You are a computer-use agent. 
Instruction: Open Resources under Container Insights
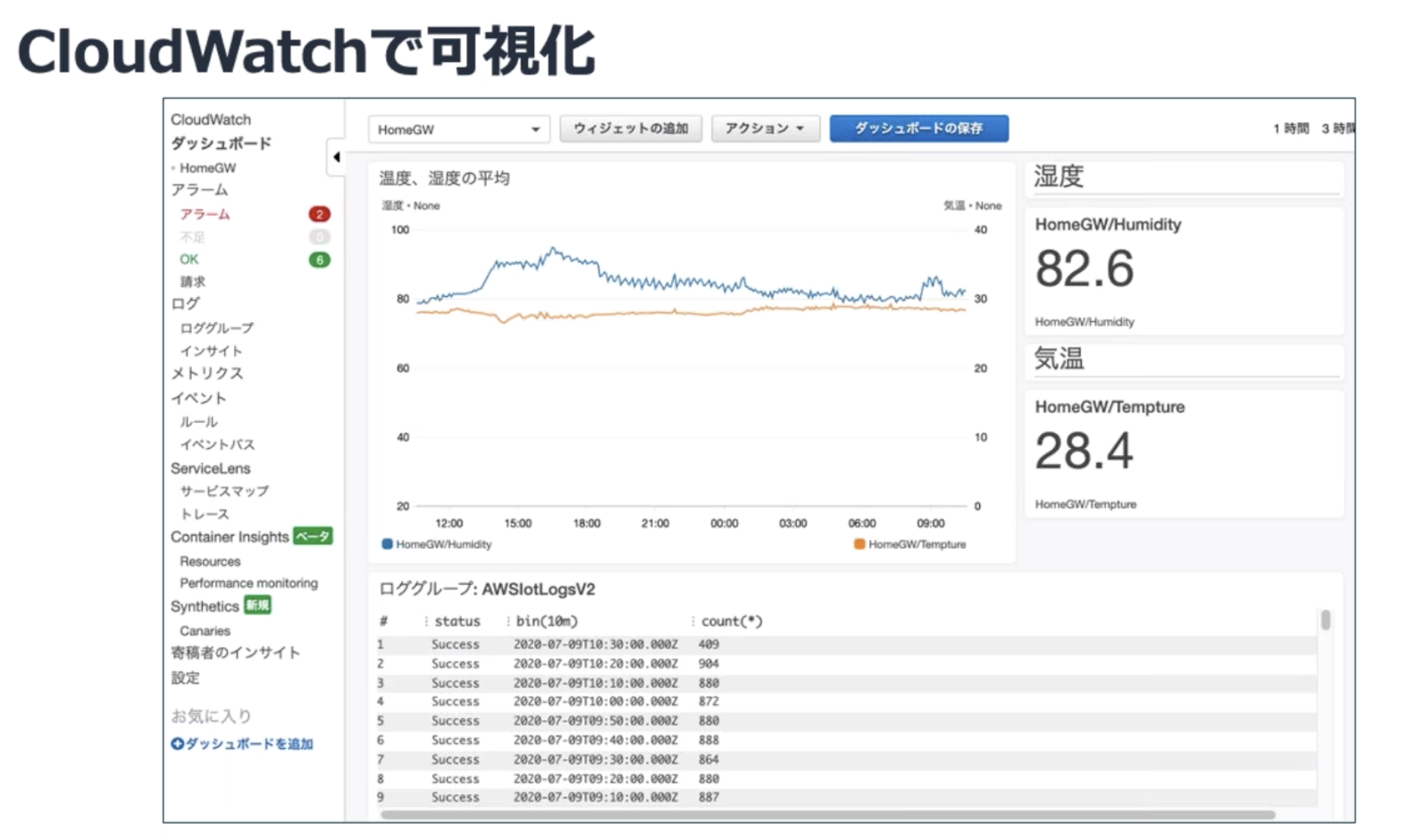tap(210, 561)
